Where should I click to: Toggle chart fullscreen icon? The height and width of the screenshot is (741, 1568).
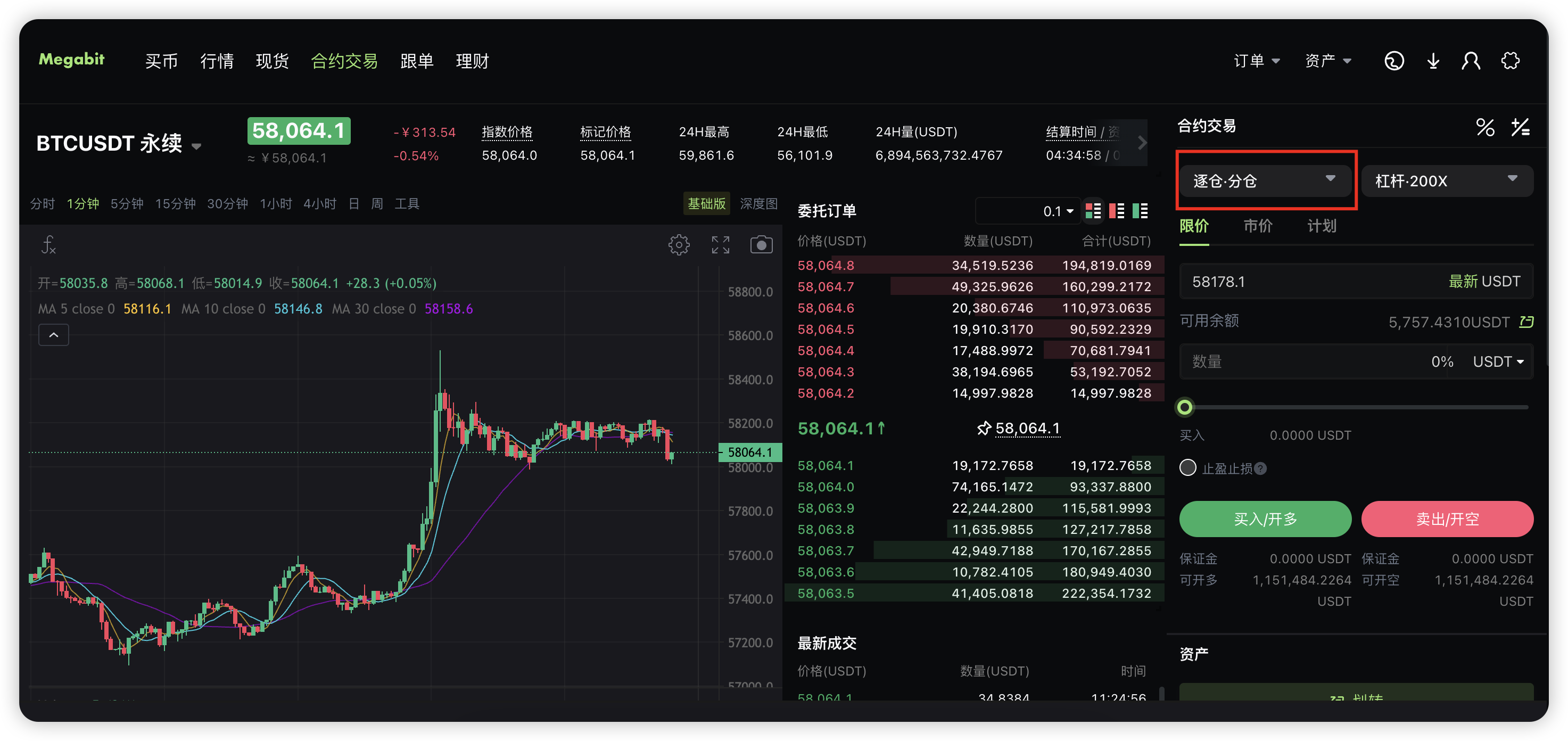pyautogui.click(x=720, y=245)
